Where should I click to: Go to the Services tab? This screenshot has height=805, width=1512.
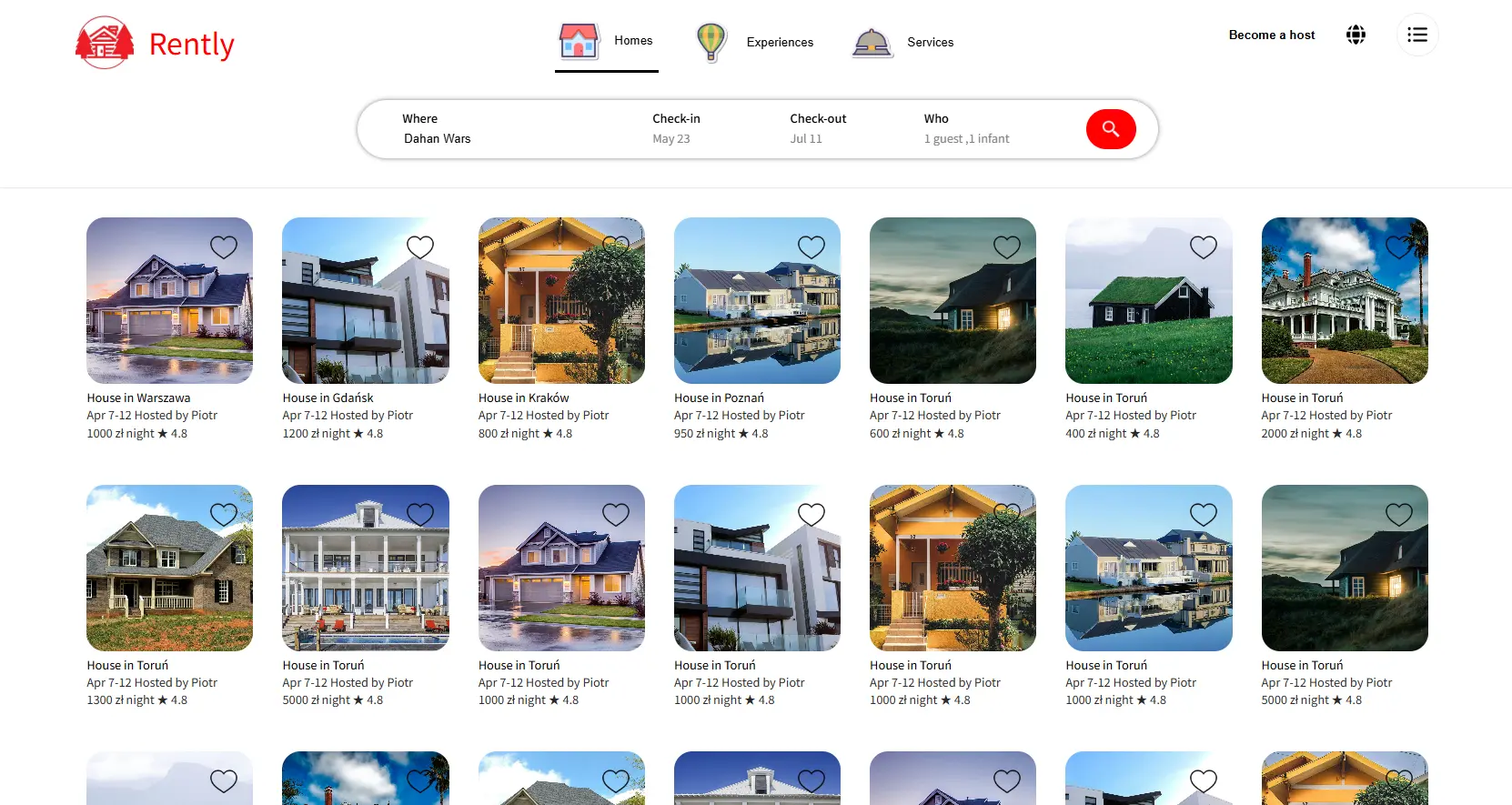(902, 42)
